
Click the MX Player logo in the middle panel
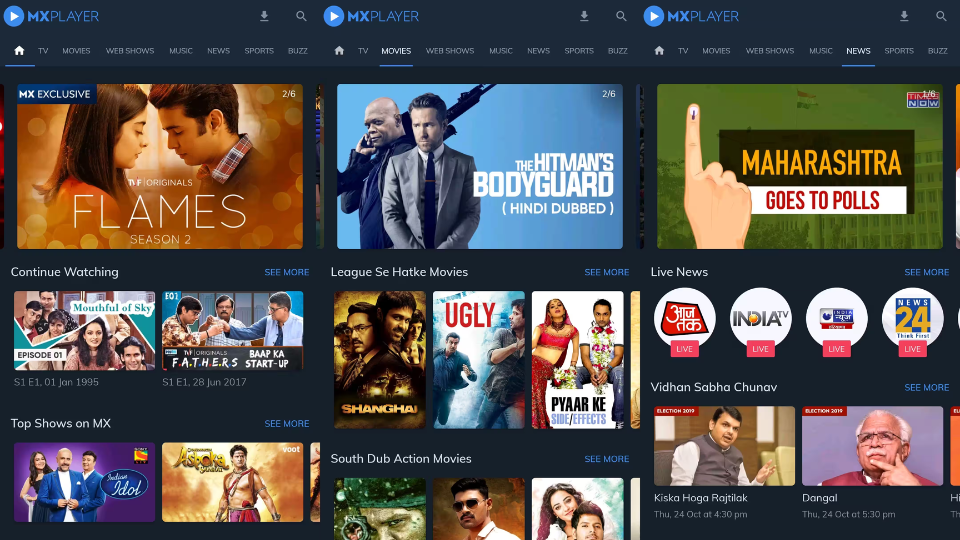pos(372,17)
